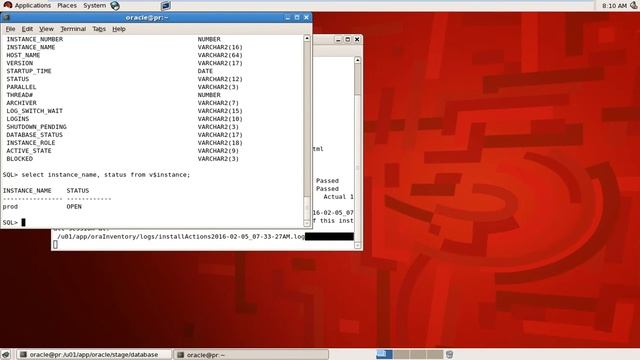Open the Applications menu
640x360 pixels.
click(x=32, y=5)
